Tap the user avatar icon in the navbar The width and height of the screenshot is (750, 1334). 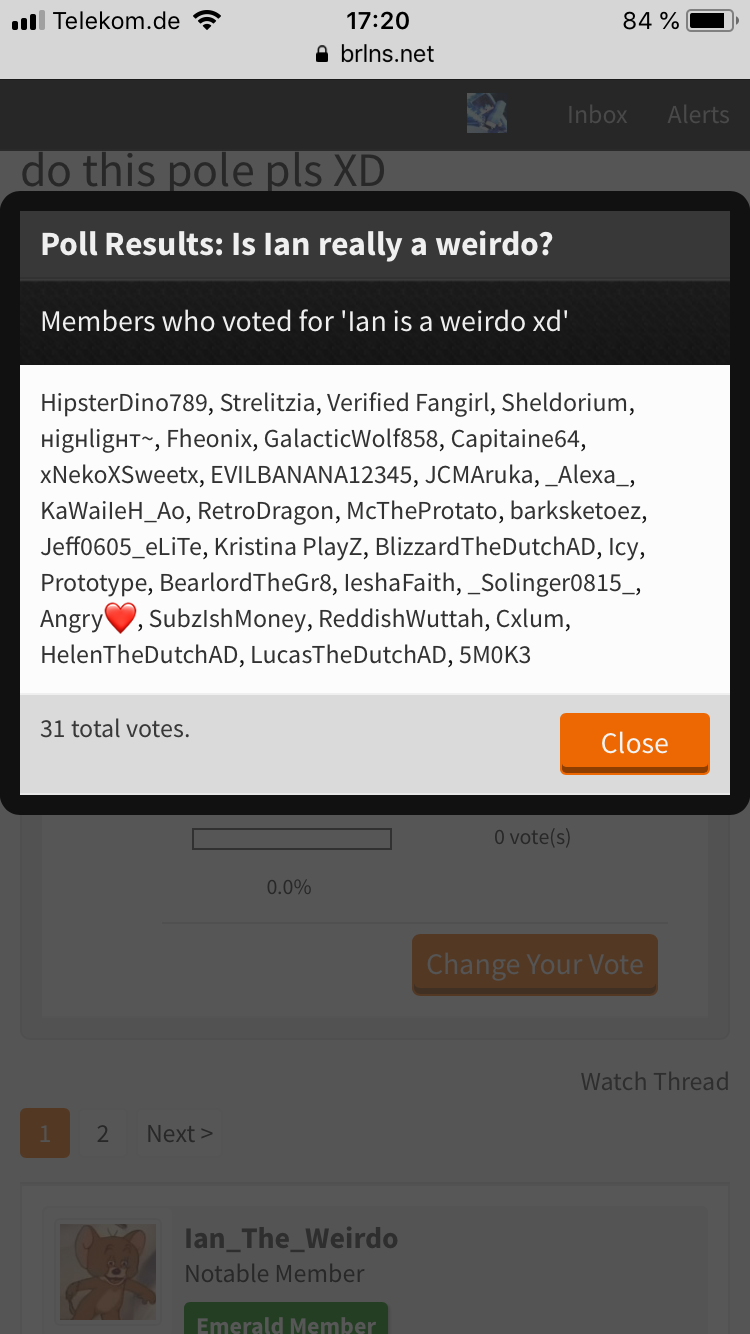click(x=487, y=114)
